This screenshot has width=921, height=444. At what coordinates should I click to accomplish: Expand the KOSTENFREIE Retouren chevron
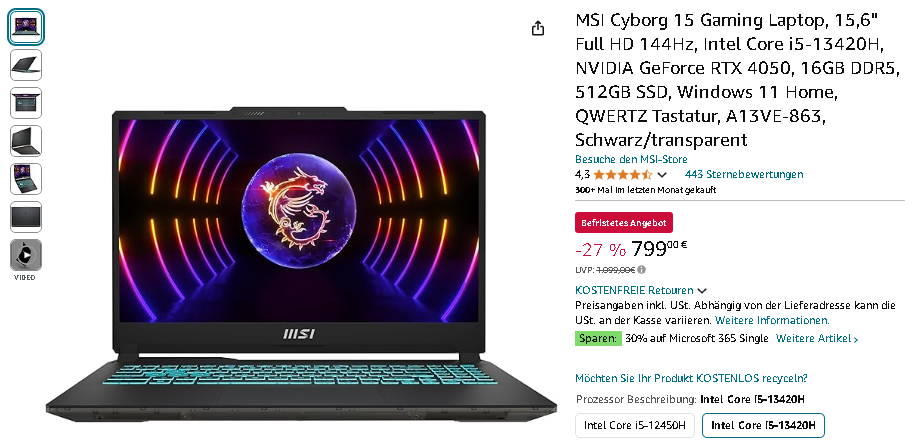coord(702,291)
